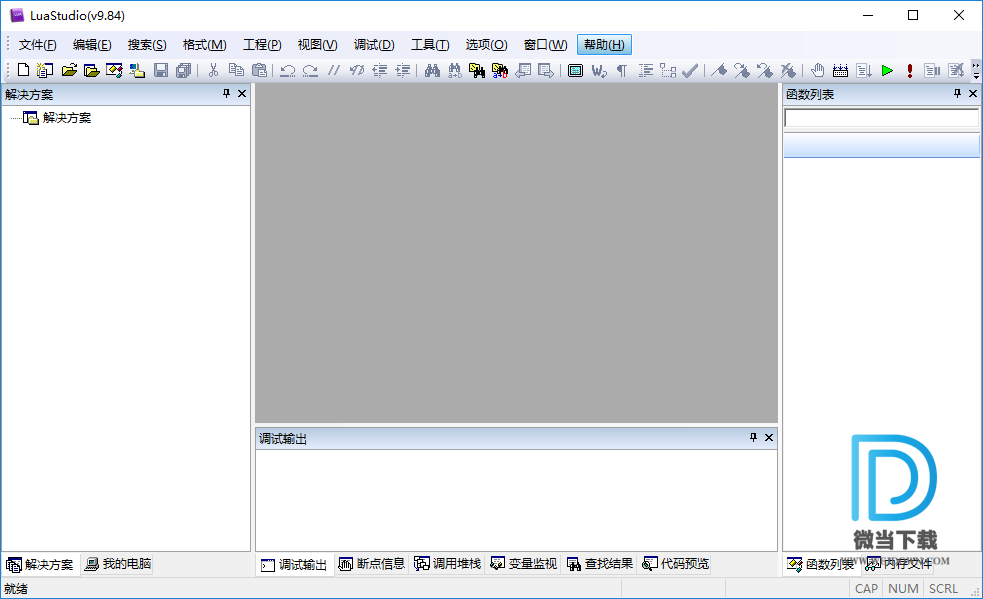Open the 调试(D) menu

374,45
